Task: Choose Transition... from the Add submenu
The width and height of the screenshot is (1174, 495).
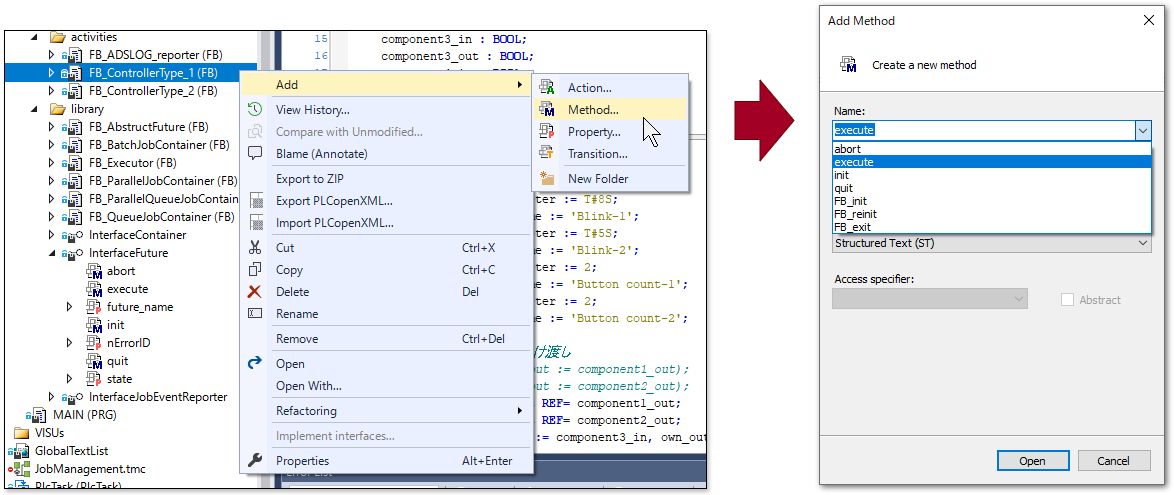Action: pyautogui.click(x=609, y=154)
